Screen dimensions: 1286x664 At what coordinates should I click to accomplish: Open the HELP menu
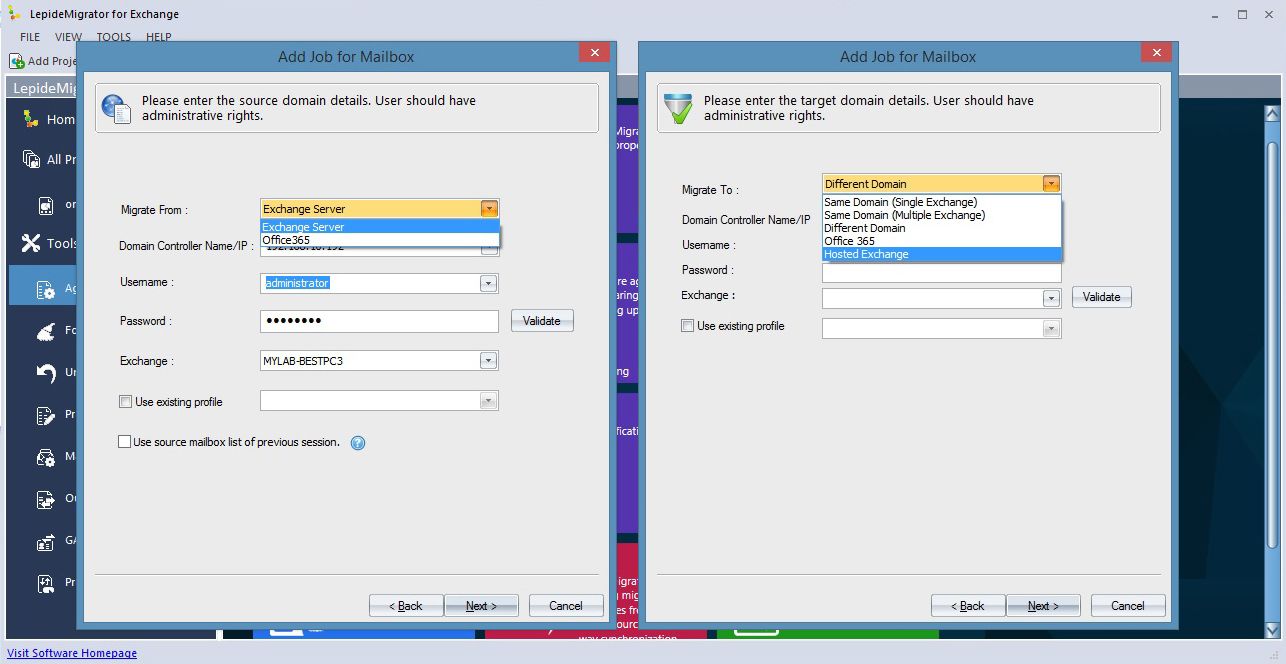point(159,37)
